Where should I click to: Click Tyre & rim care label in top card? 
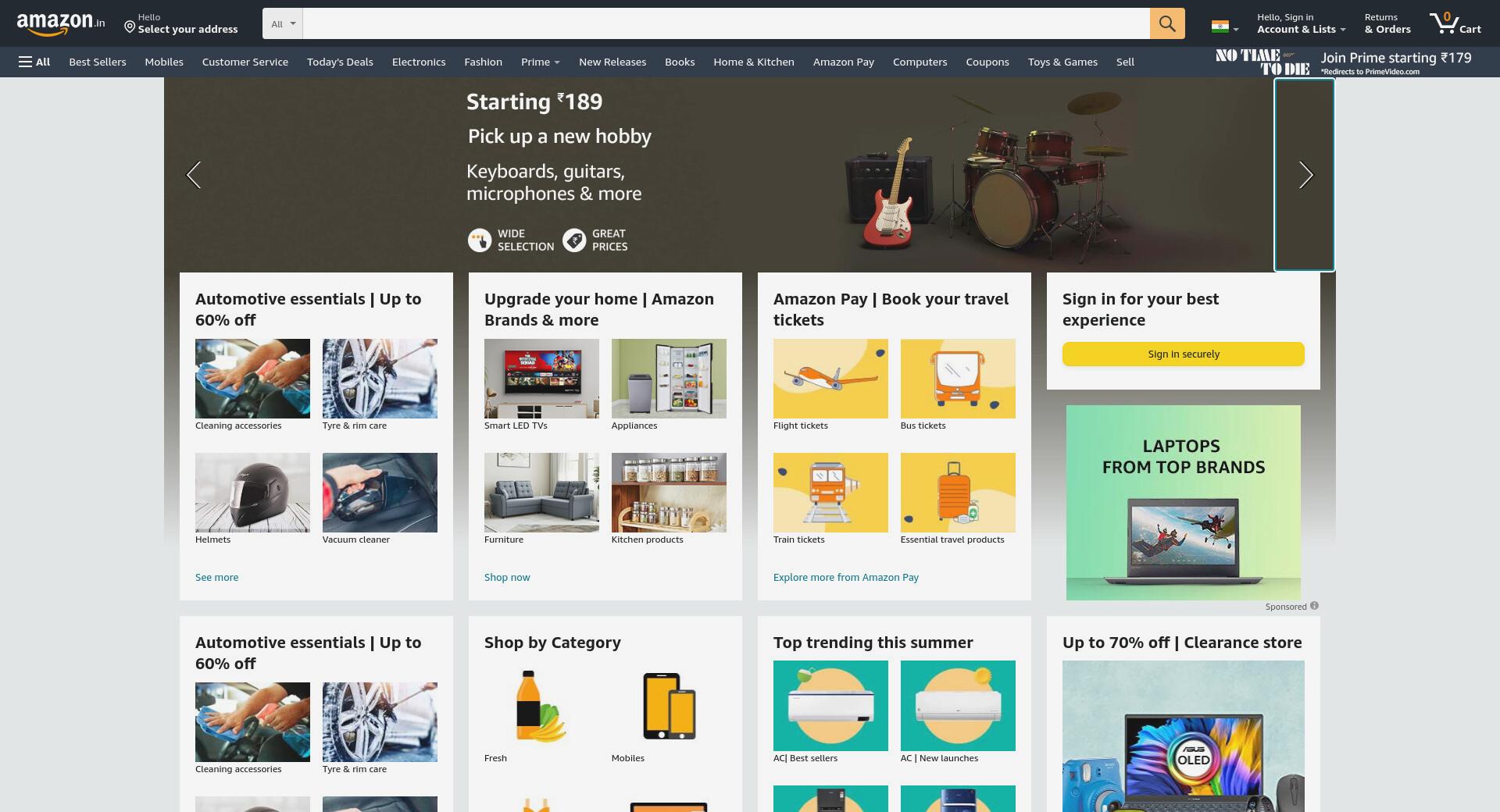[355, 426]
